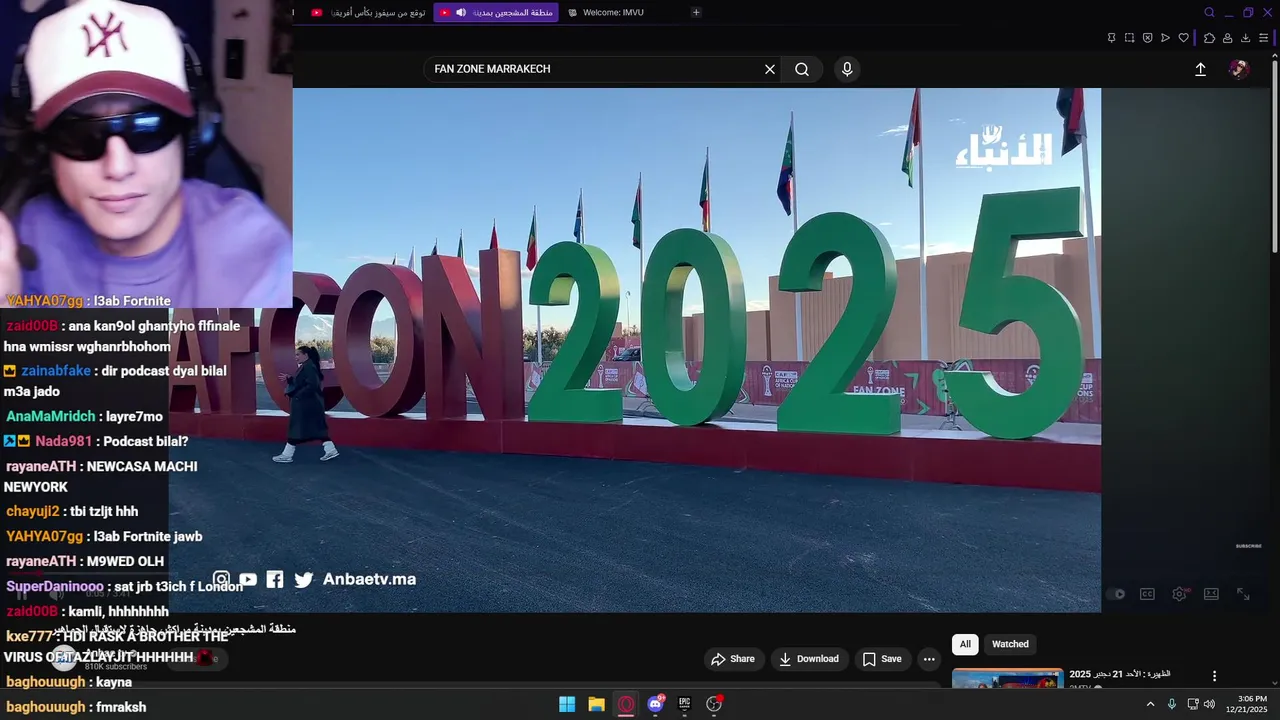Switch to Welcome: IMVU tab
This screenshot has height=720, width=1280.
click(x=613, y=13)
